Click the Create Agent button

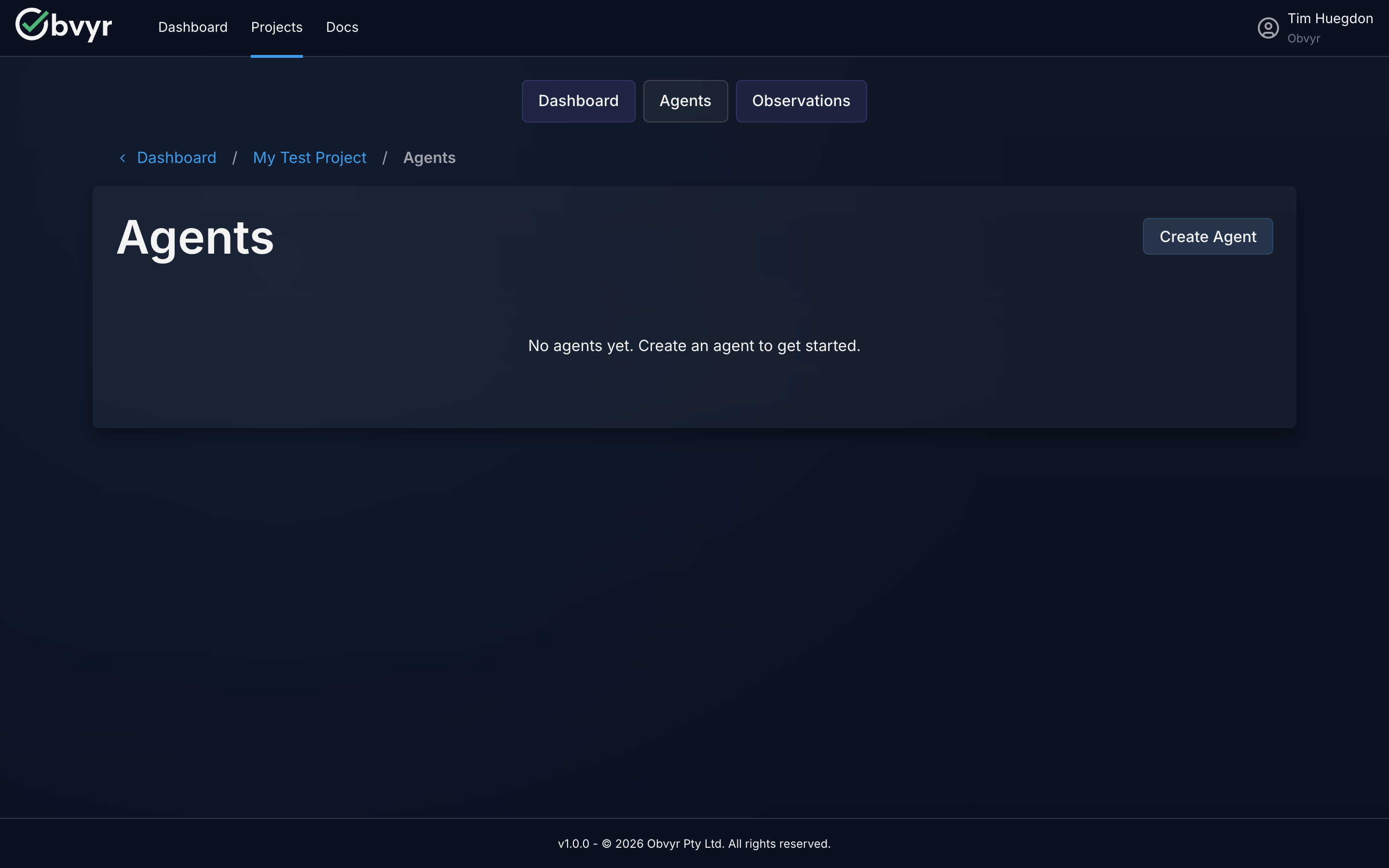[1208, 236]
